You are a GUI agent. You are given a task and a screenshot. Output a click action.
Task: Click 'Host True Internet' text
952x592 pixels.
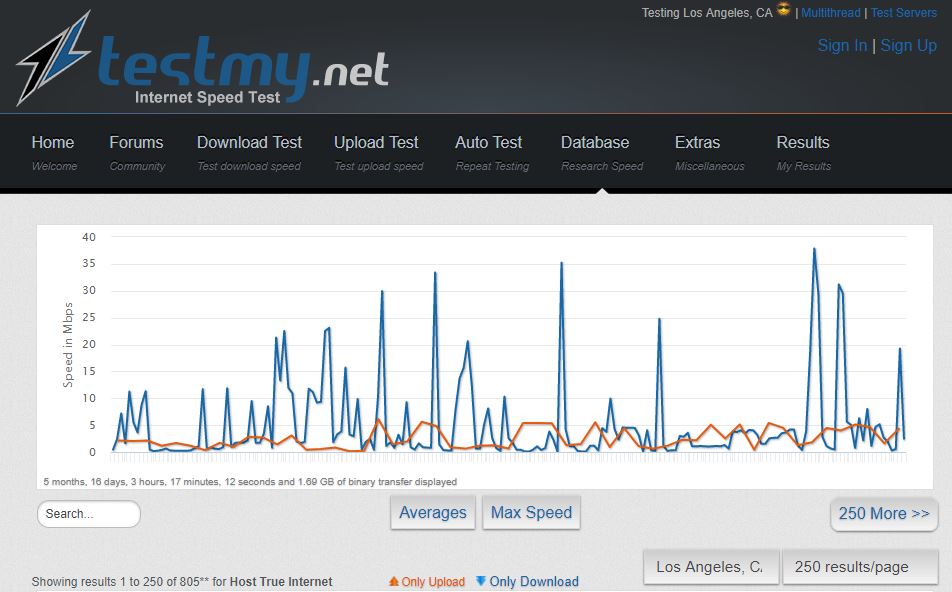pos(281,582)
